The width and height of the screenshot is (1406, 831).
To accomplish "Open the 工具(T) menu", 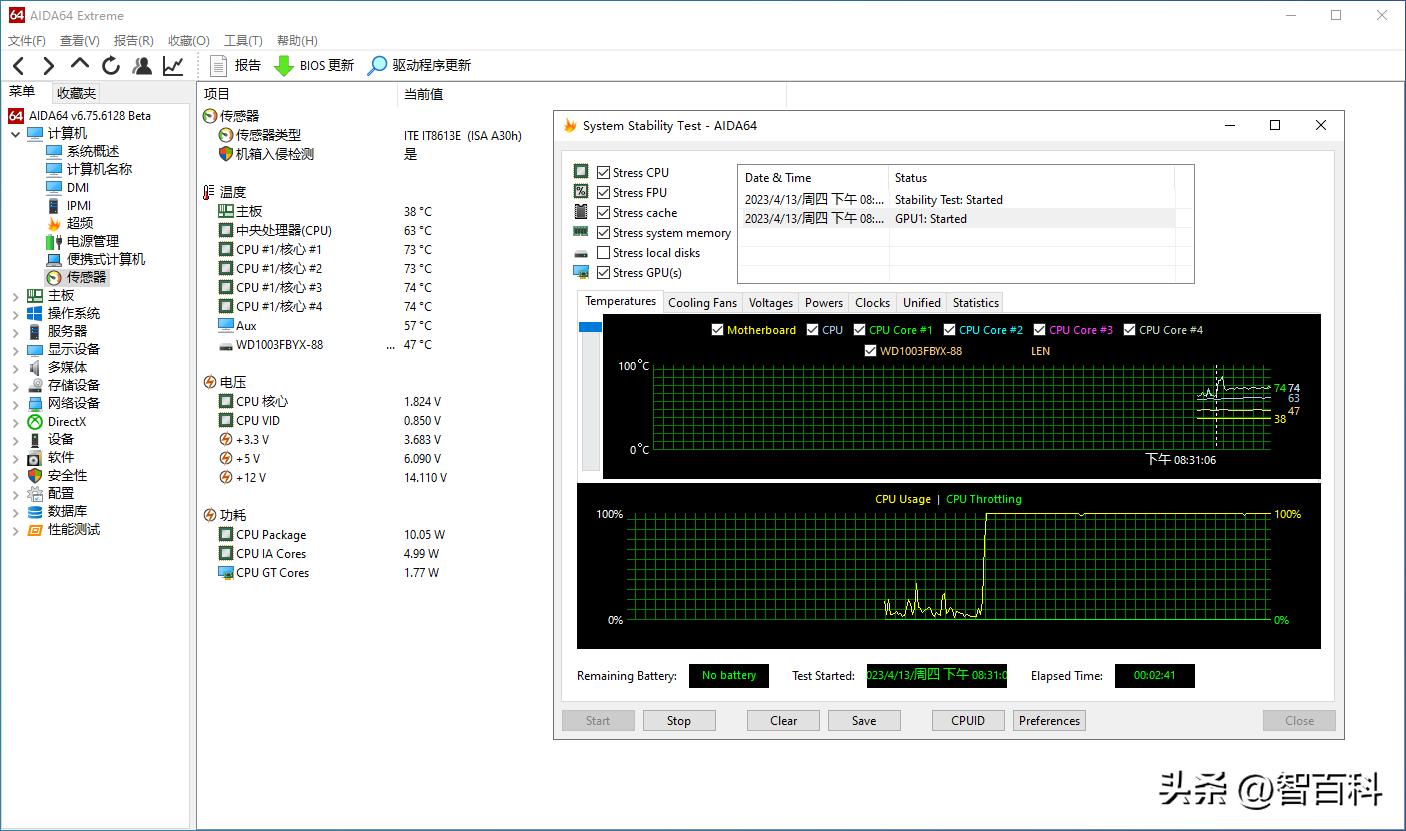I will [243, 41].
